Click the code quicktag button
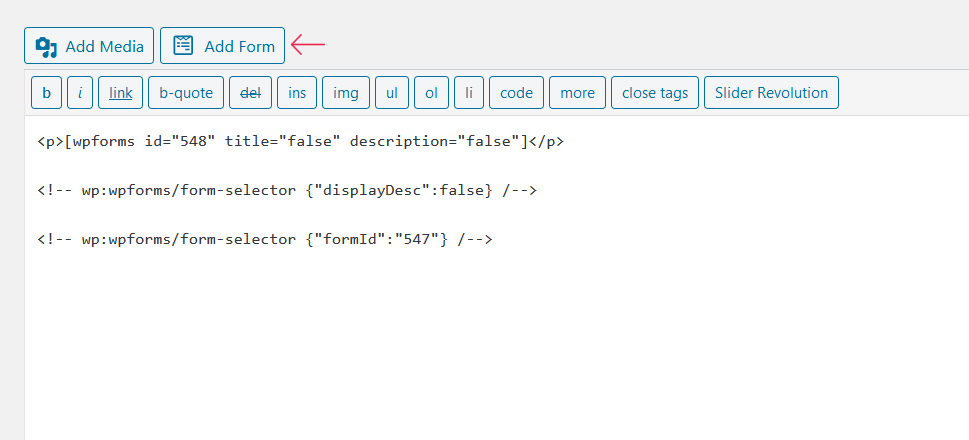969x440 pixels. (517, 93)
